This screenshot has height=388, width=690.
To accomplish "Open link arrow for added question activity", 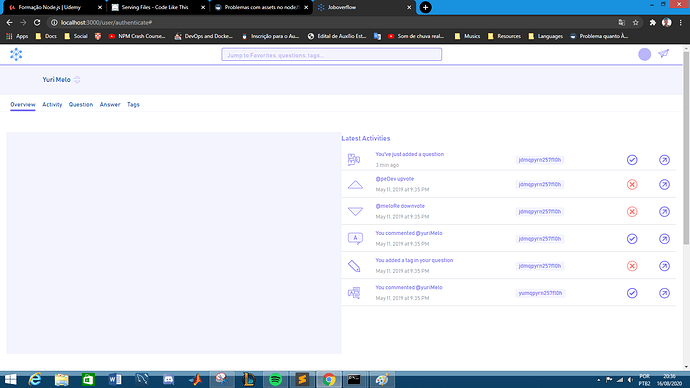I will click(x=664, y=160).
